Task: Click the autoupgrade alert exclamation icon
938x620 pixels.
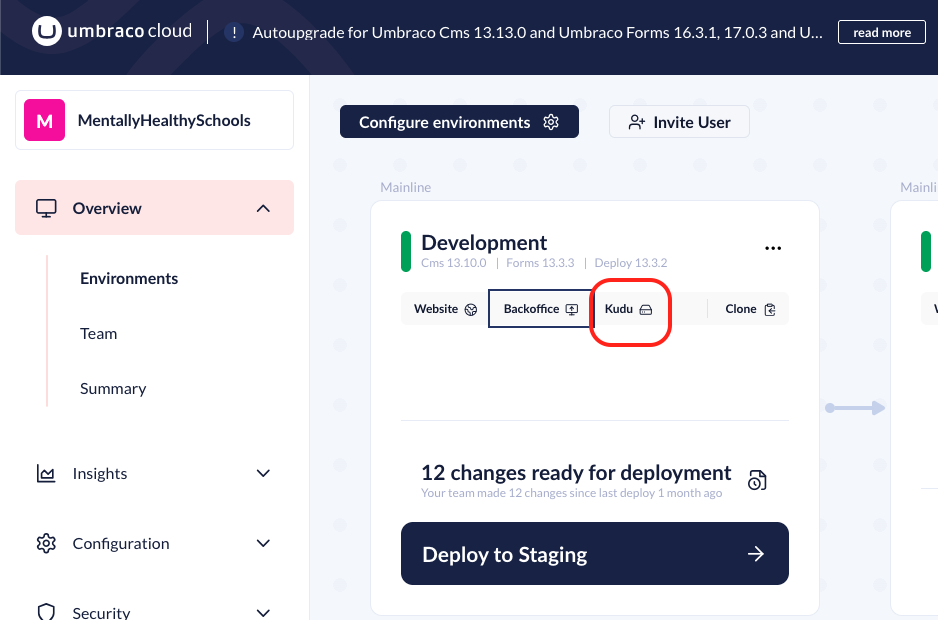Action: pyautogui.click(x=234, y=33)
